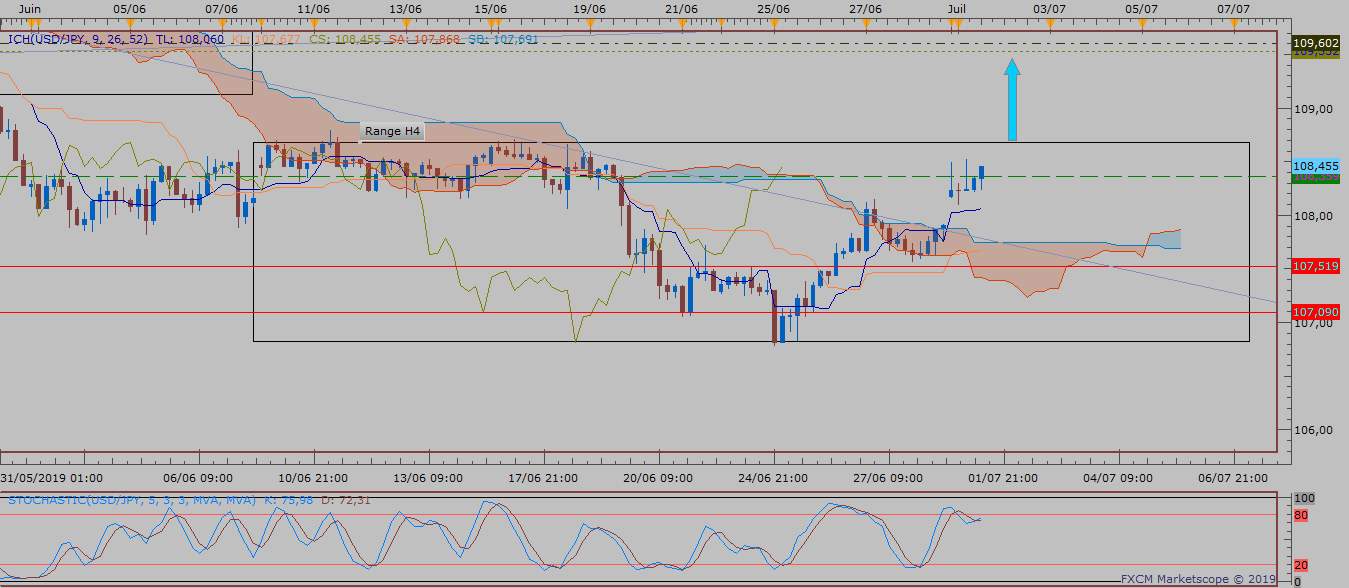The image size is (1349, 588).
Task: Click the 109,00 price axis label
Action: click(1312, 109)
